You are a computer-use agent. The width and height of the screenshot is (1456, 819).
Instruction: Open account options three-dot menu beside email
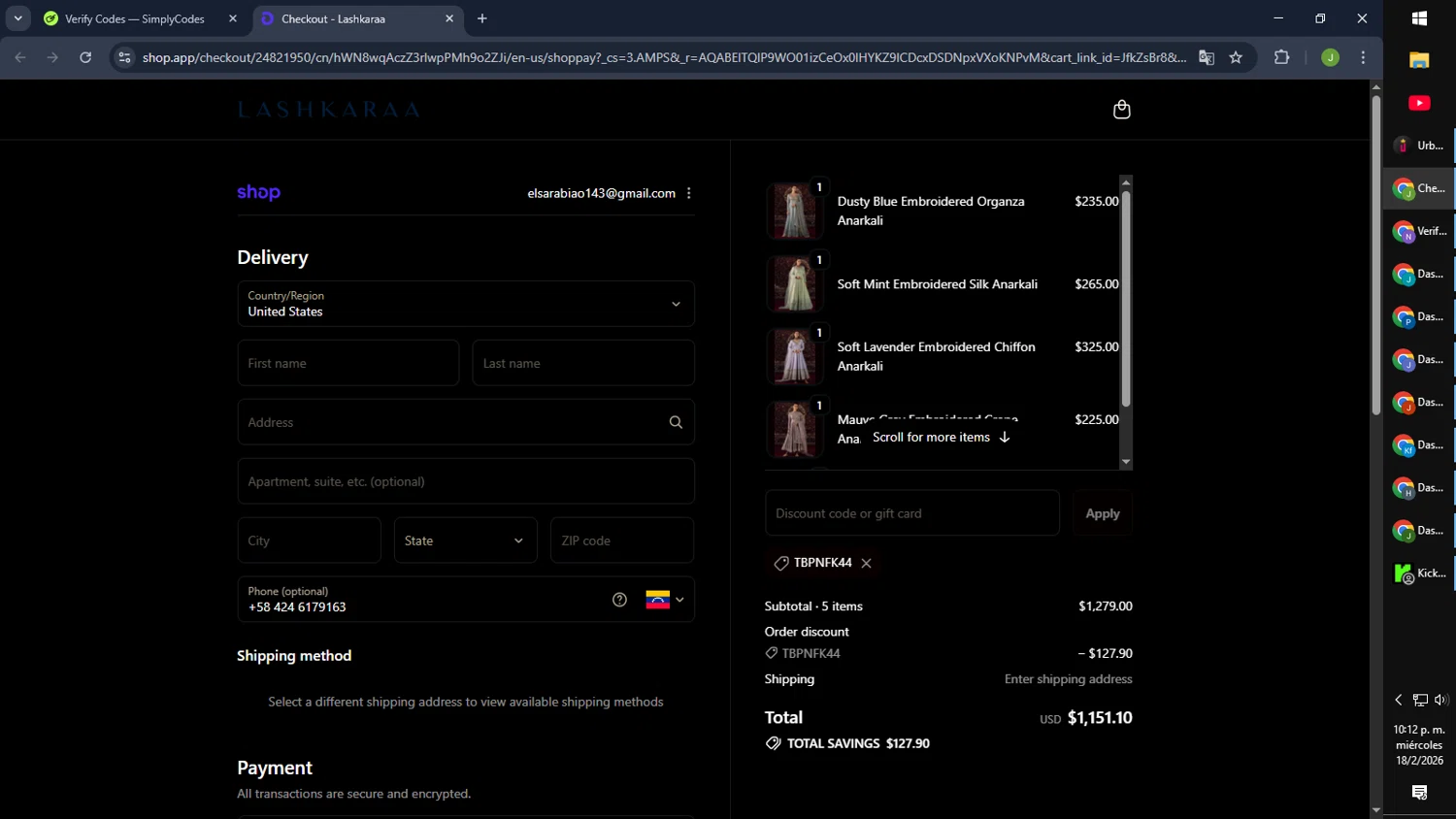click(689, 193)
